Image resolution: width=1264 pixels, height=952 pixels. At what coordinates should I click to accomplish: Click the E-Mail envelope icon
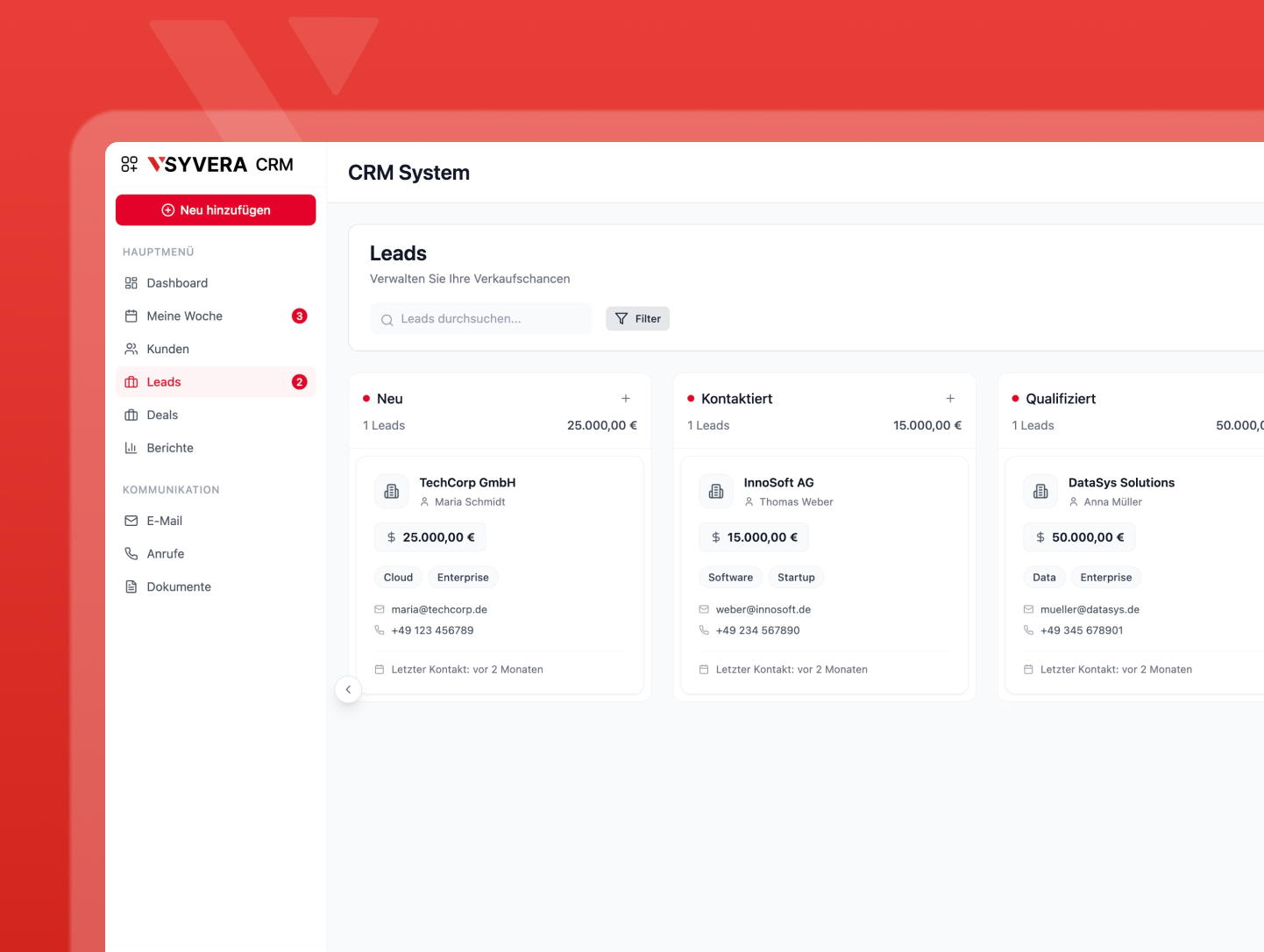point(130,521)
